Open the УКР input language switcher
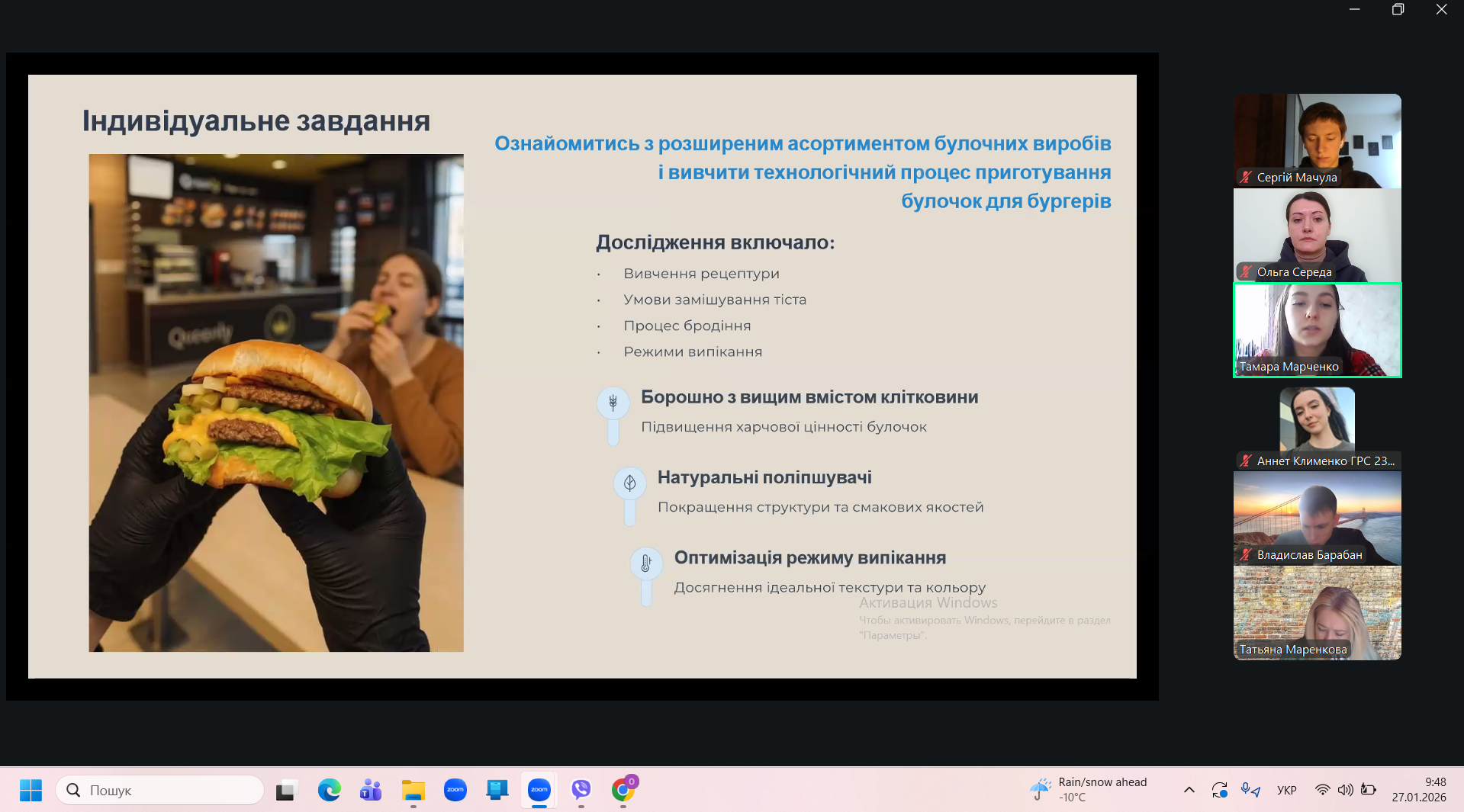 (1287, 790)
